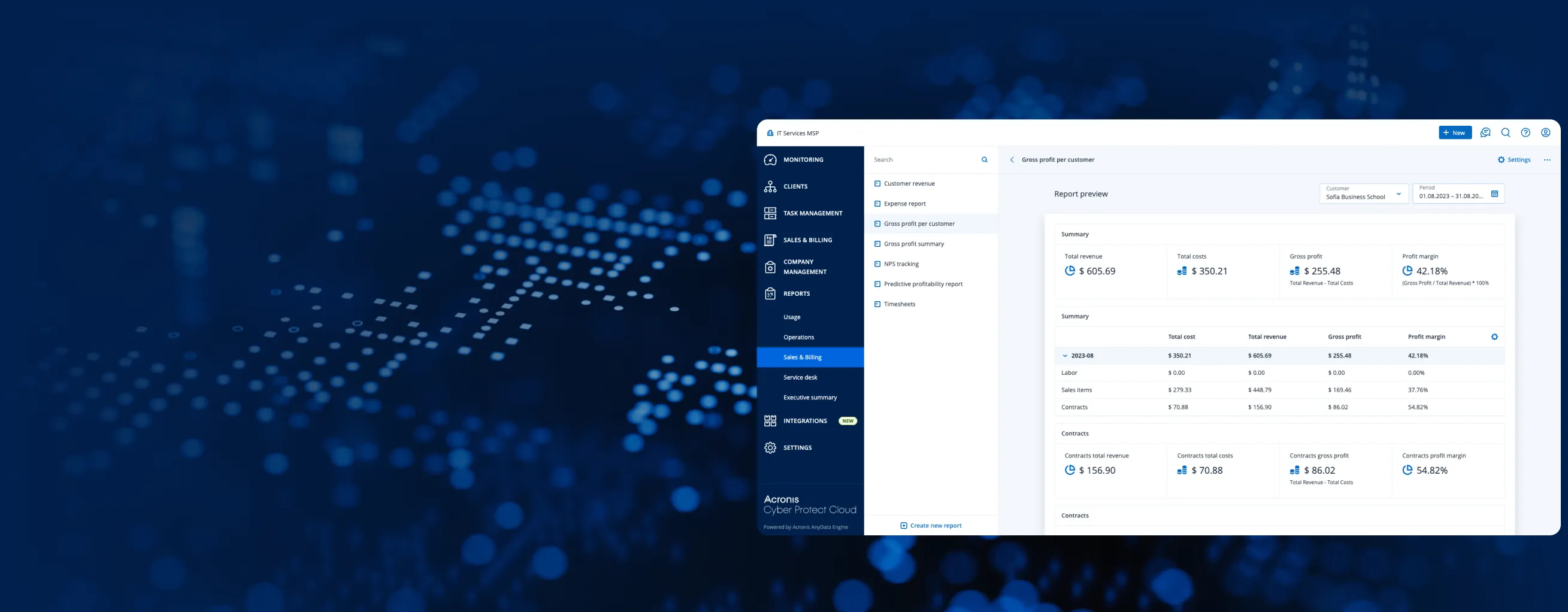Select Service desk under Reports
The width and height of the screenshot is (1568, 612).
(800, 378)
